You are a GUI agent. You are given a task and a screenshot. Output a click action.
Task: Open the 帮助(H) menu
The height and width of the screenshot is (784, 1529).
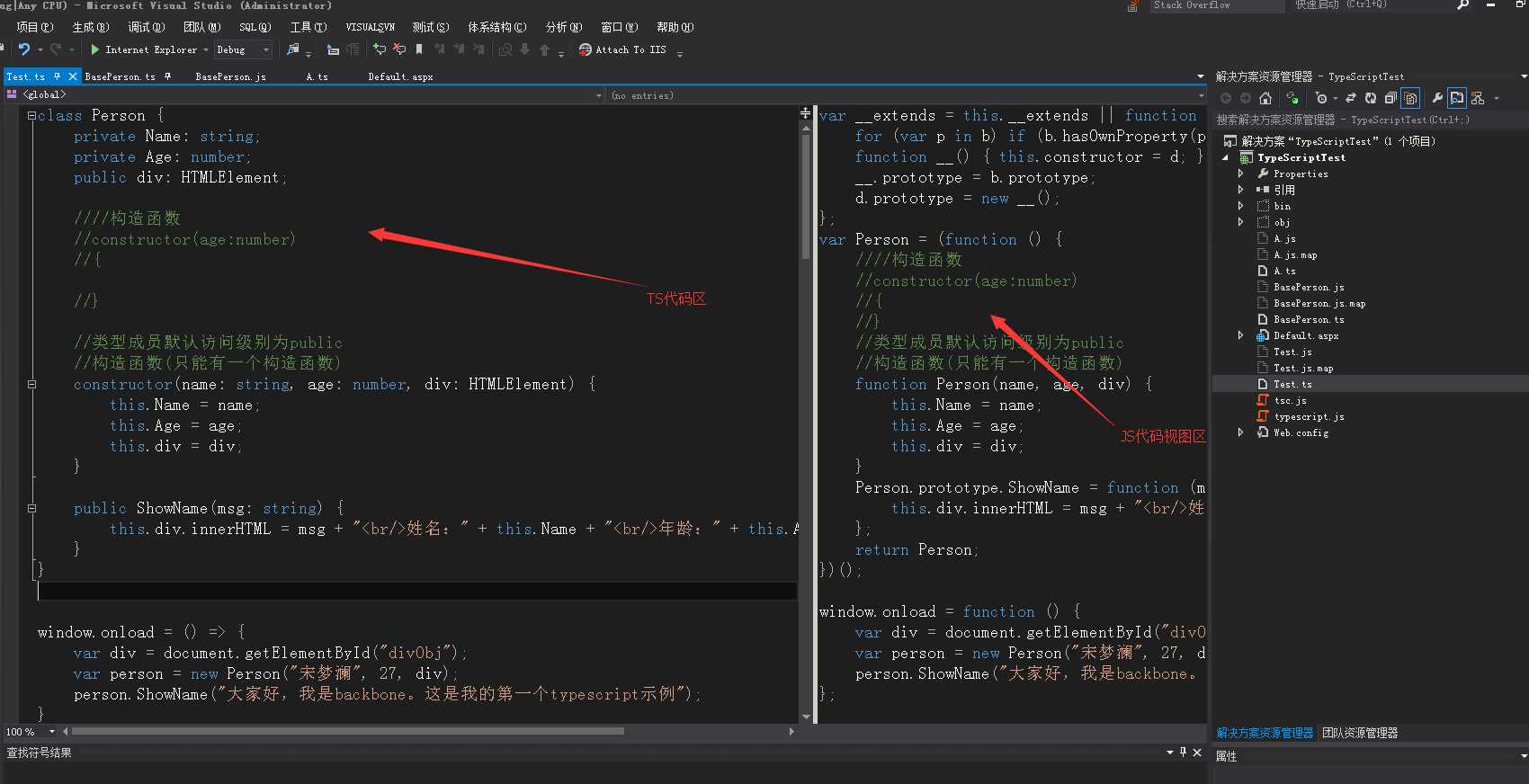[675, 27]
